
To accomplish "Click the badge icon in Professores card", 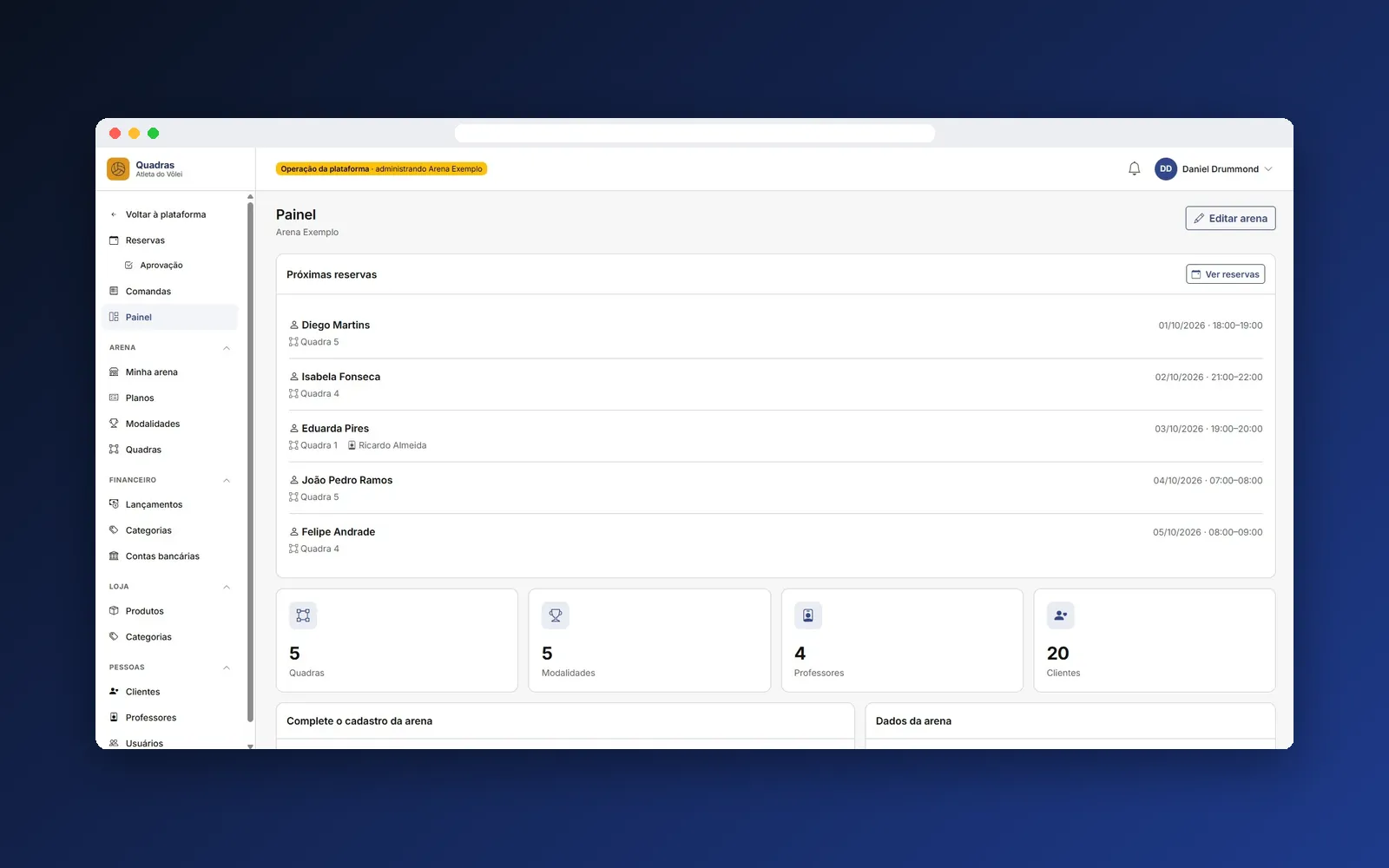I will [808, 615].
